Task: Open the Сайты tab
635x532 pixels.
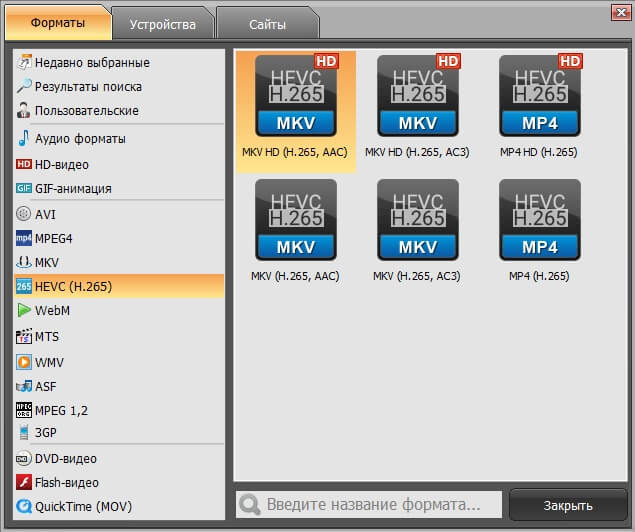Action: tap(267, 24)
